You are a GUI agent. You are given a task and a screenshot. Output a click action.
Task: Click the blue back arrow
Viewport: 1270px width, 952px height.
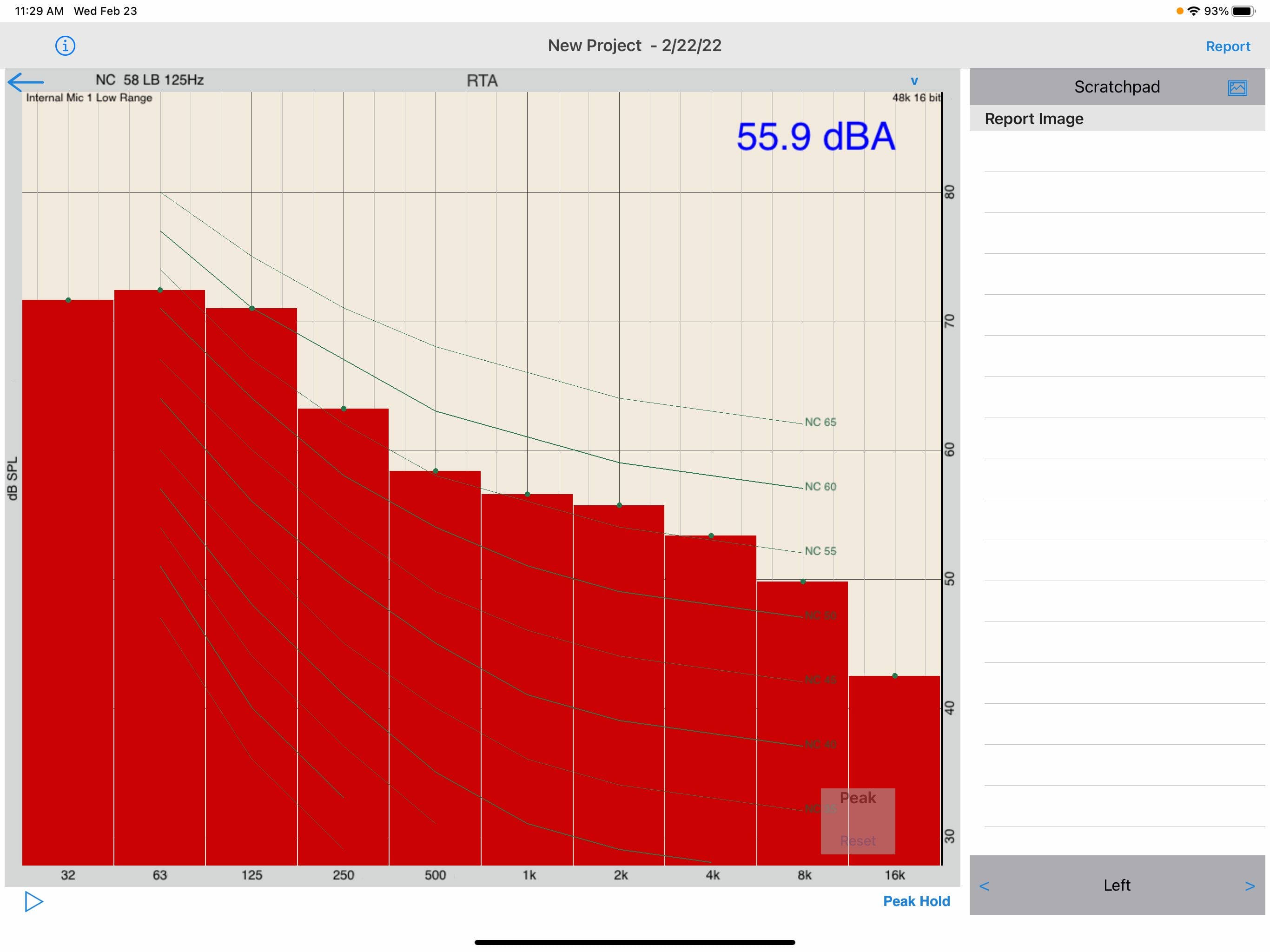click(x=26, y=81)
